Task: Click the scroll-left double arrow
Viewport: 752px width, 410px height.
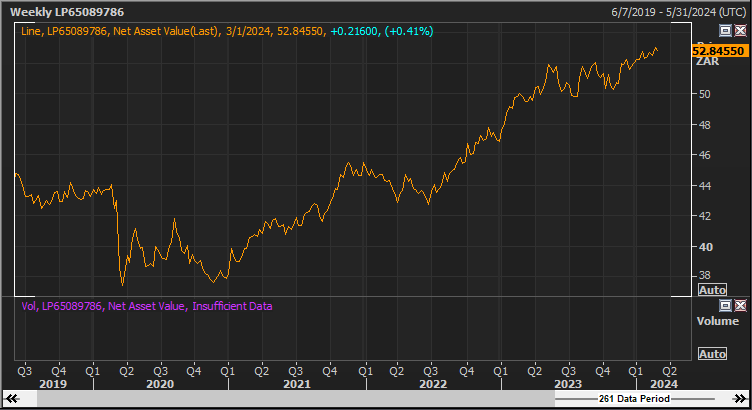Action: [12, 398]
